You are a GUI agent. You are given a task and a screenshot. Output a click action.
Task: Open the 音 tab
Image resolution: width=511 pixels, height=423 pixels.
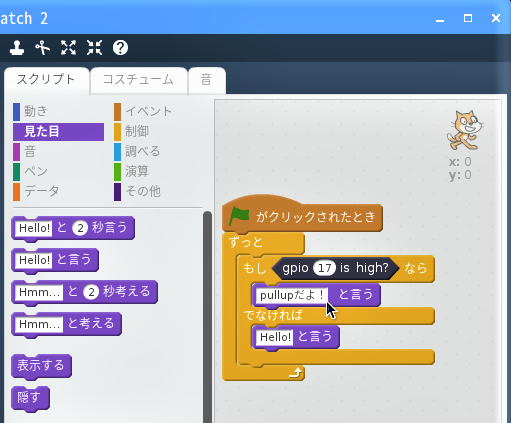[x=207, y=80]
